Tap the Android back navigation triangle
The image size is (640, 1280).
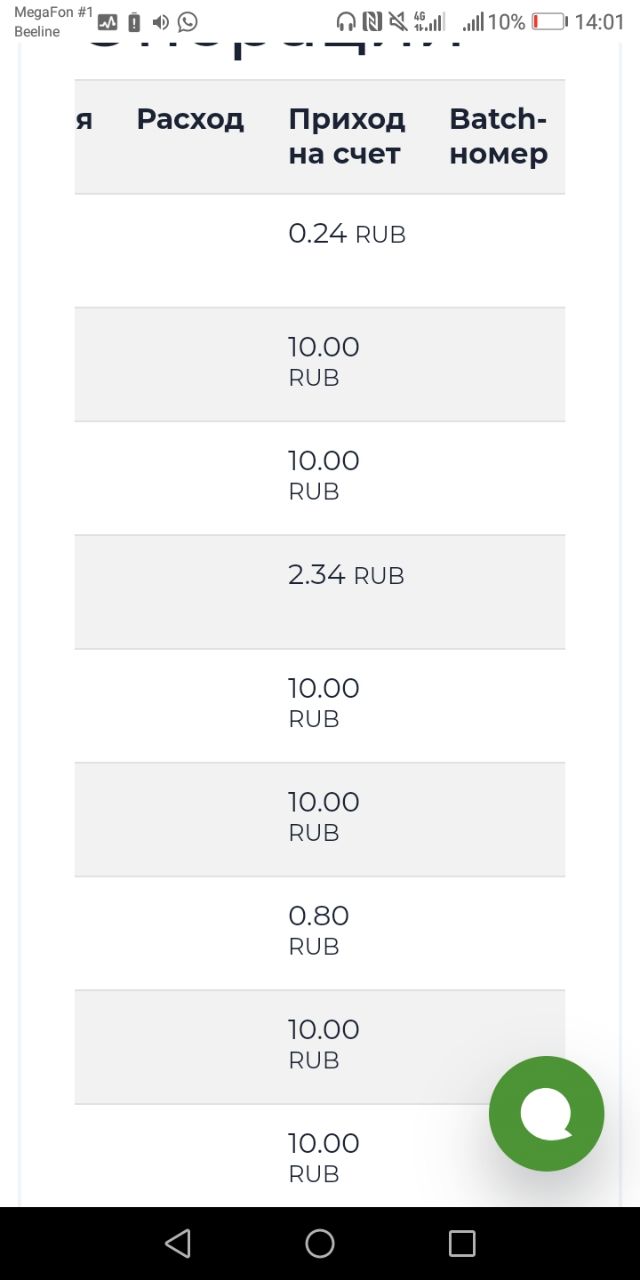[178, 1243]
